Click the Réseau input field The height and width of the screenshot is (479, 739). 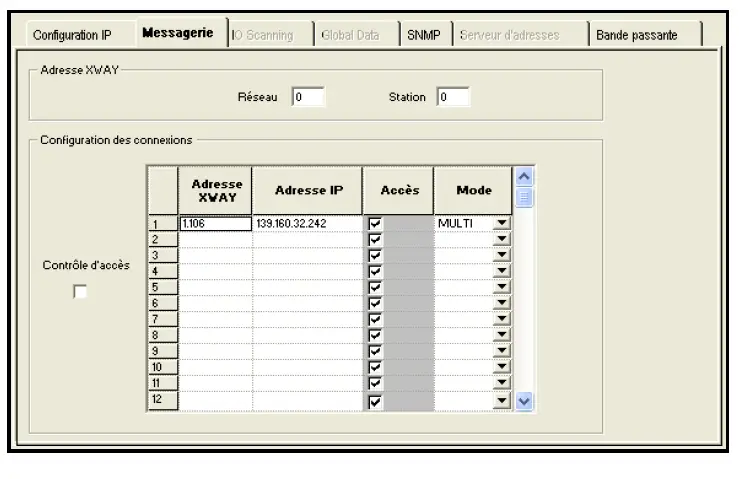(308, 97)
